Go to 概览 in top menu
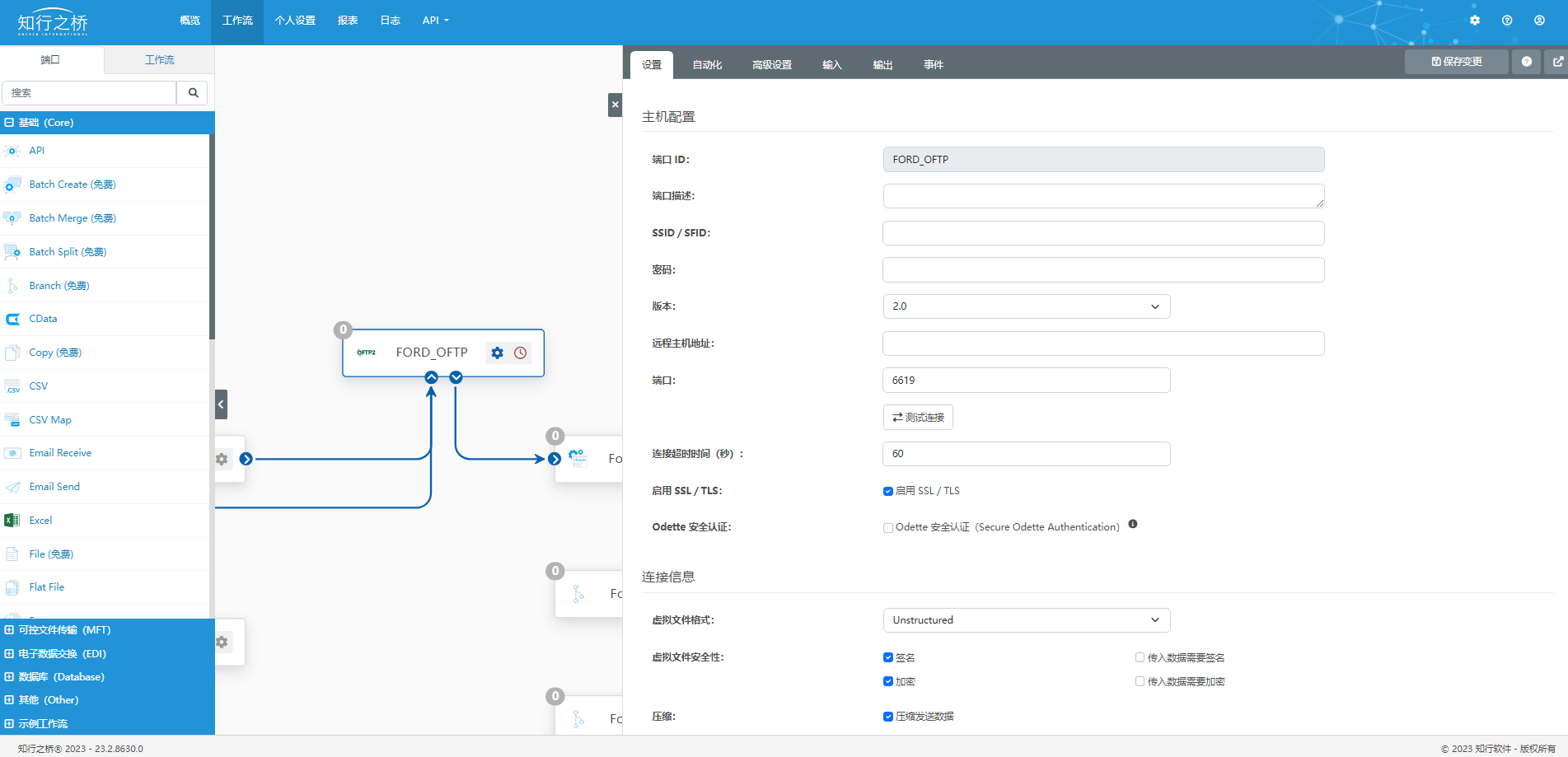 pos(190,21)
